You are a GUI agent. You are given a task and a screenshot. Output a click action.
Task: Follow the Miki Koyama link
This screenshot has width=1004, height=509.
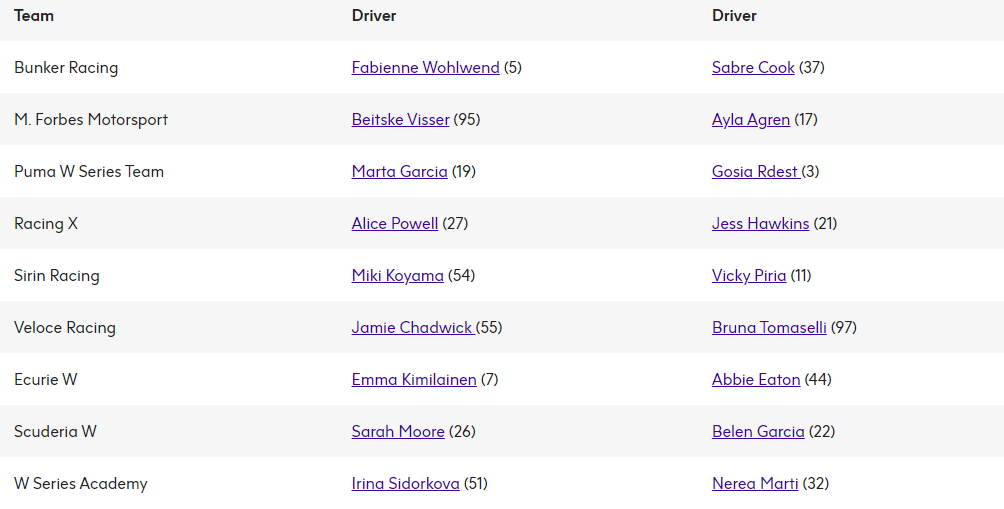[397, 275]
